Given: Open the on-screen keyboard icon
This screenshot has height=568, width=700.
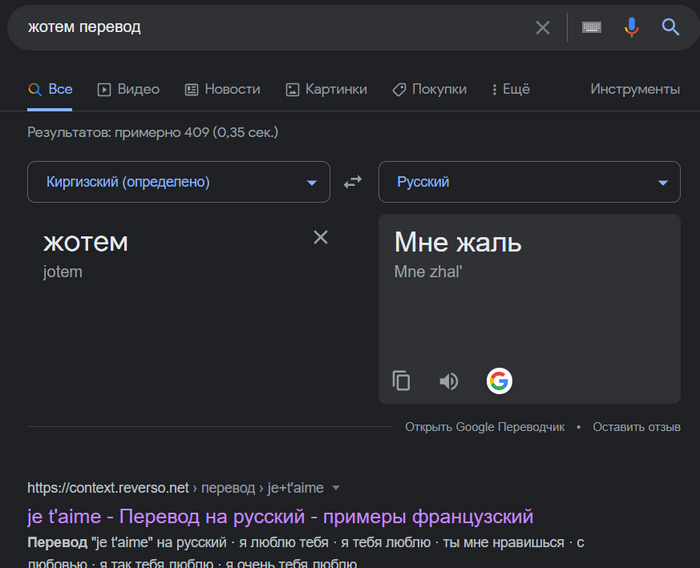Looking at the screenshot, I should (591, 28).
